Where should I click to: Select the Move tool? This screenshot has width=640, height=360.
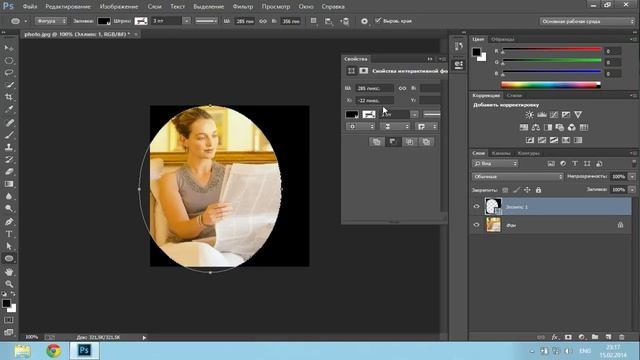pyautogui.click(x=9, y=48)
